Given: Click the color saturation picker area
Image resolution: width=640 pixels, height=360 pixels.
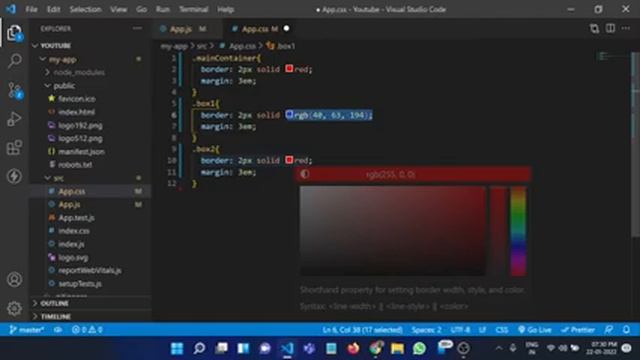Looking at the screenshot, I should click(x=393, y=231).
